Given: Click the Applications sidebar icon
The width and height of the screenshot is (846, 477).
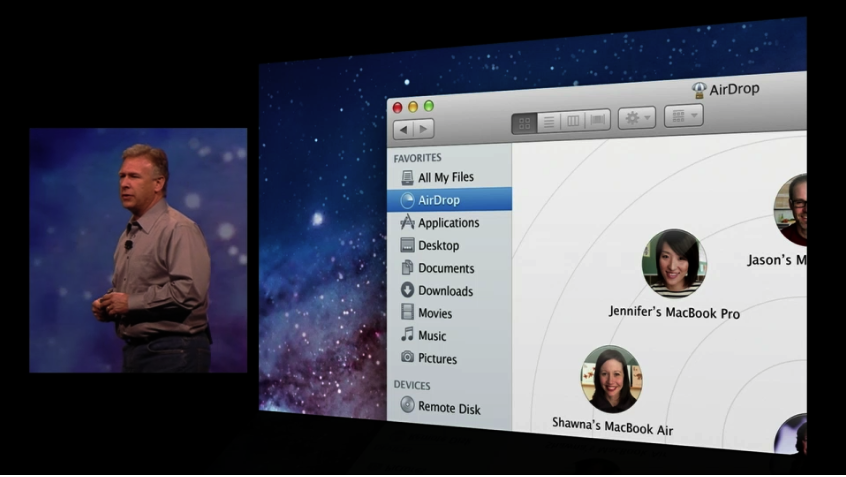Looking at the screenshot, I should point(407,222).
